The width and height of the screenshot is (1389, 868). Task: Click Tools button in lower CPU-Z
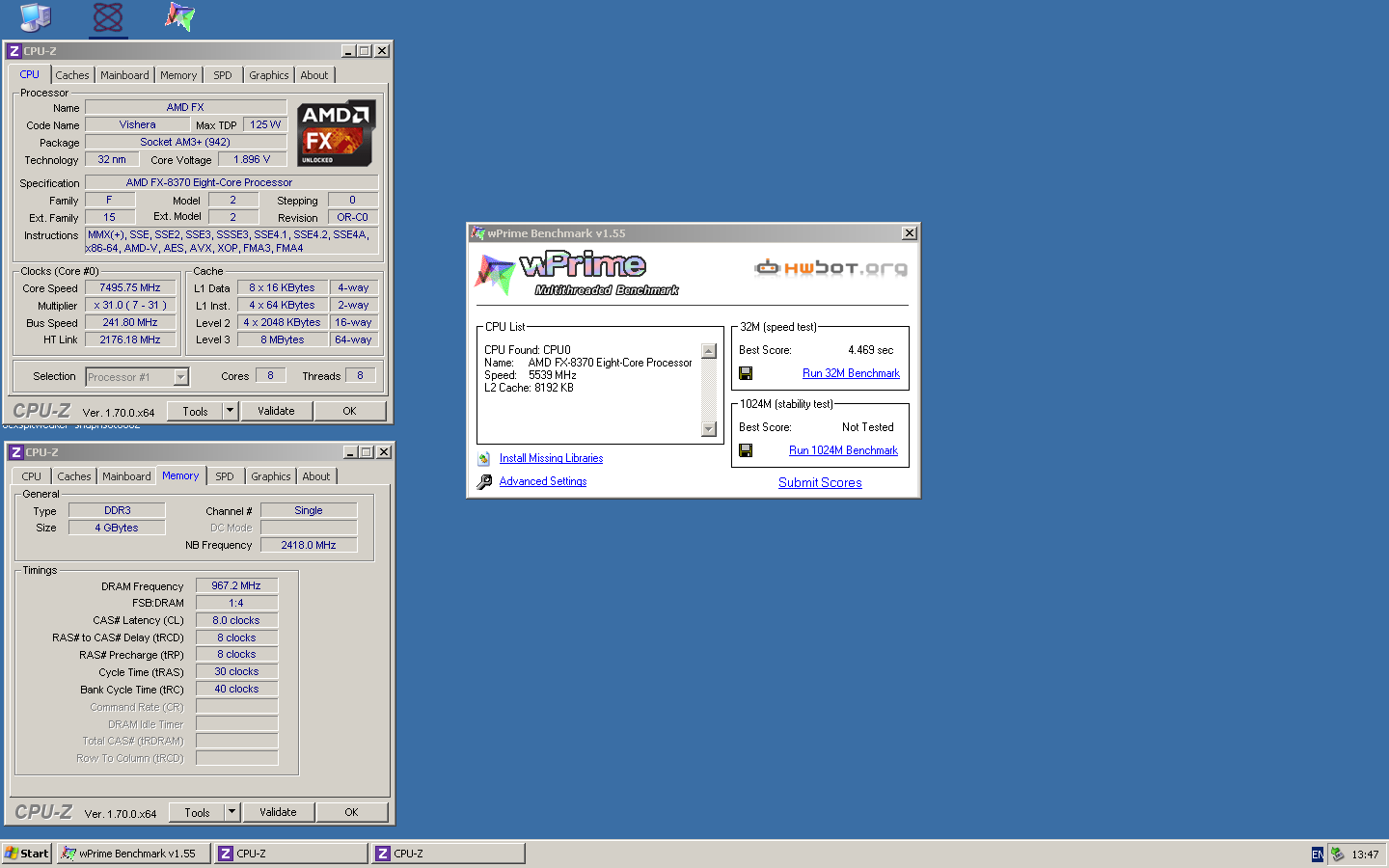coord(197,812)
